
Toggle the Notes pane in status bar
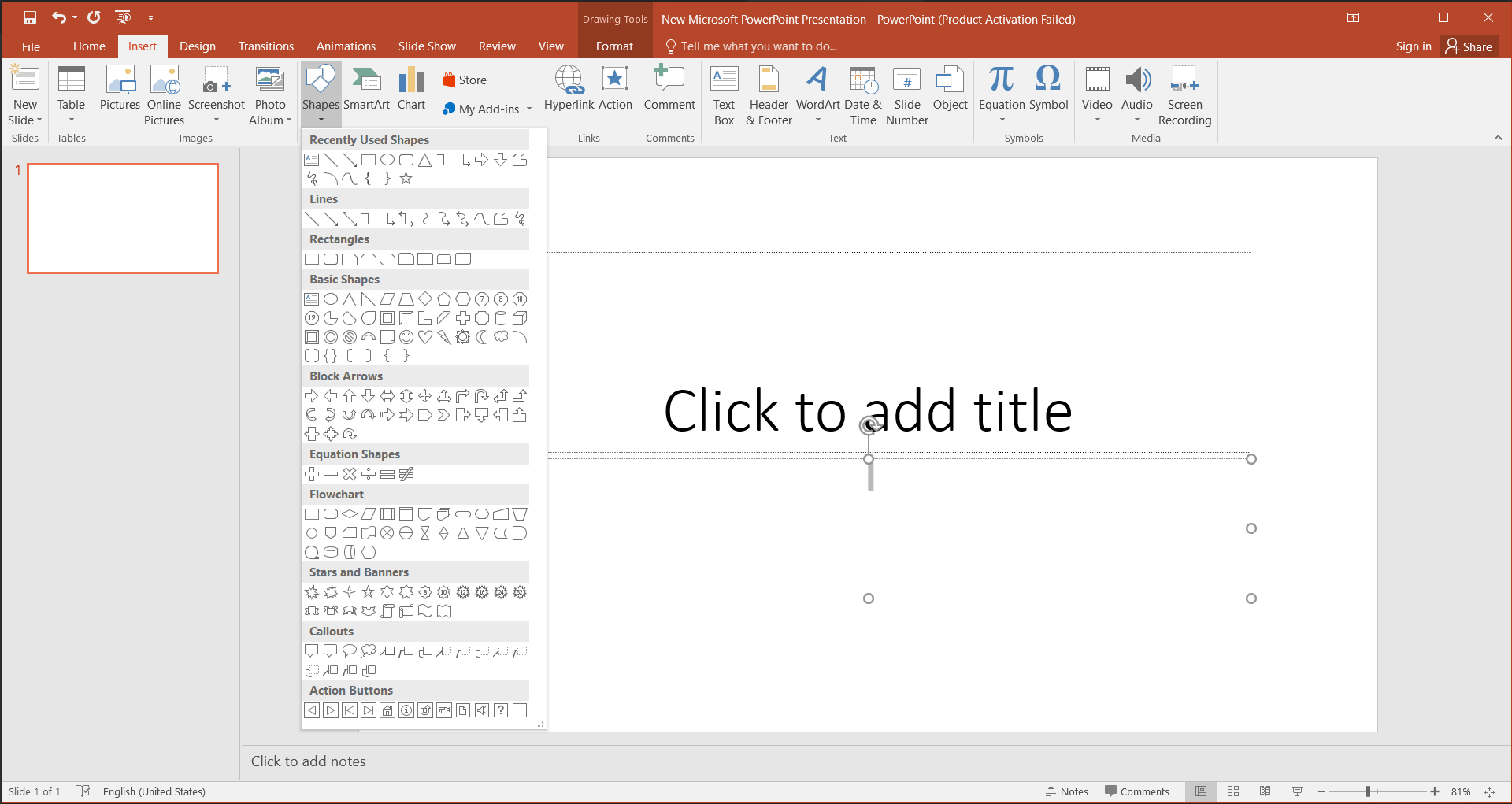click(1067, 791)
